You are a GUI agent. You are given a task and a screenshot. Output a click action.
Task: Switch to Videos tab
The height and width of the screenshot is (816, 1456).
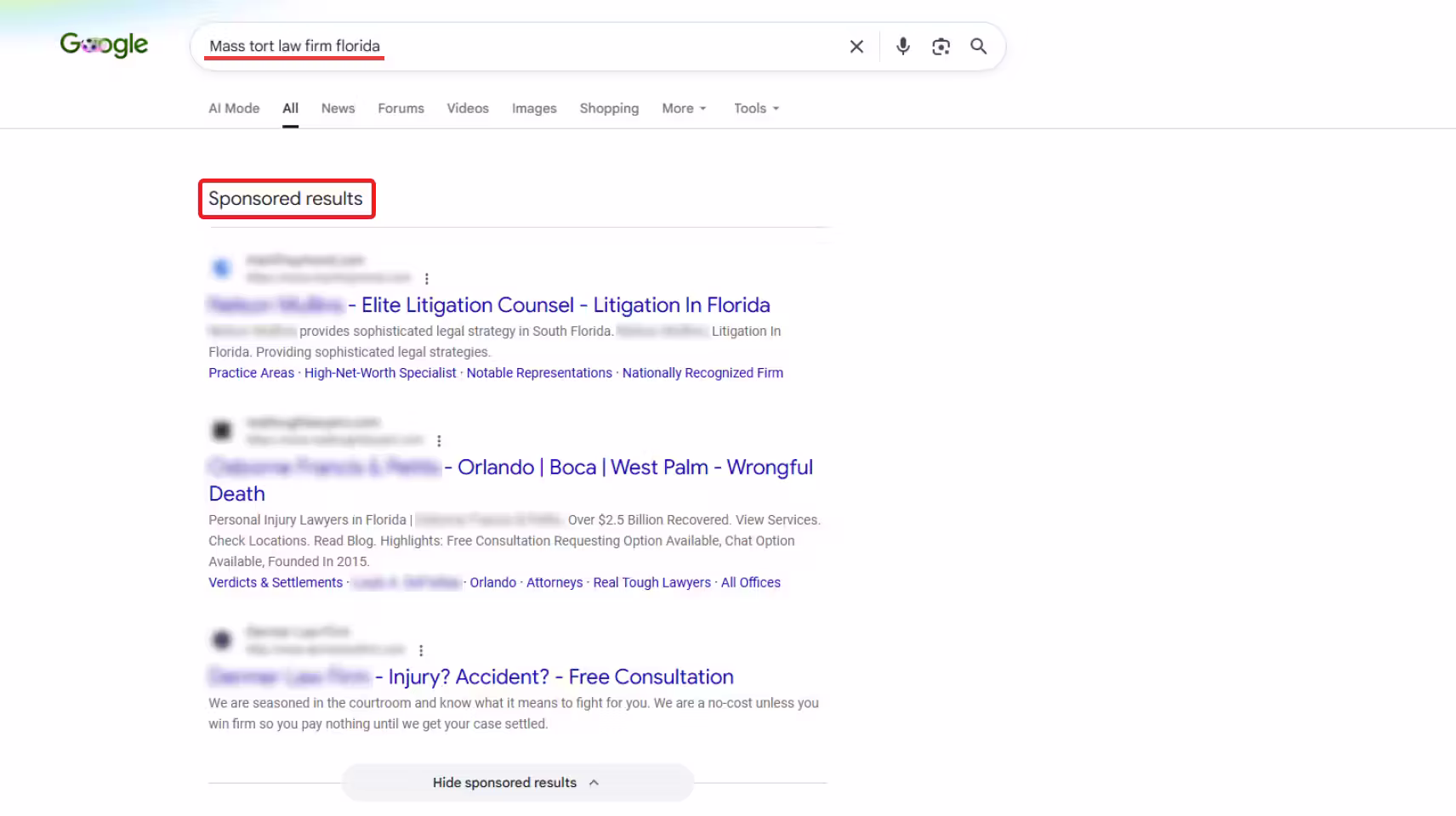[468, 108]
